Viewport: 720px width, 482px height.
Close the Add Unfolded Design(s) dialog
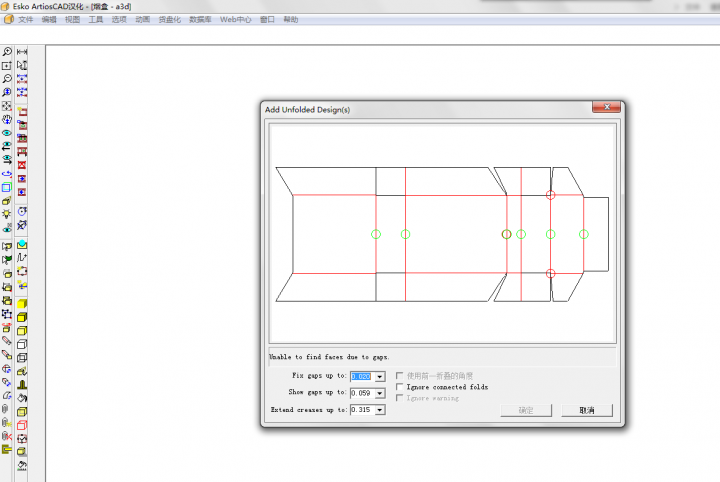[x=606, y=108]
